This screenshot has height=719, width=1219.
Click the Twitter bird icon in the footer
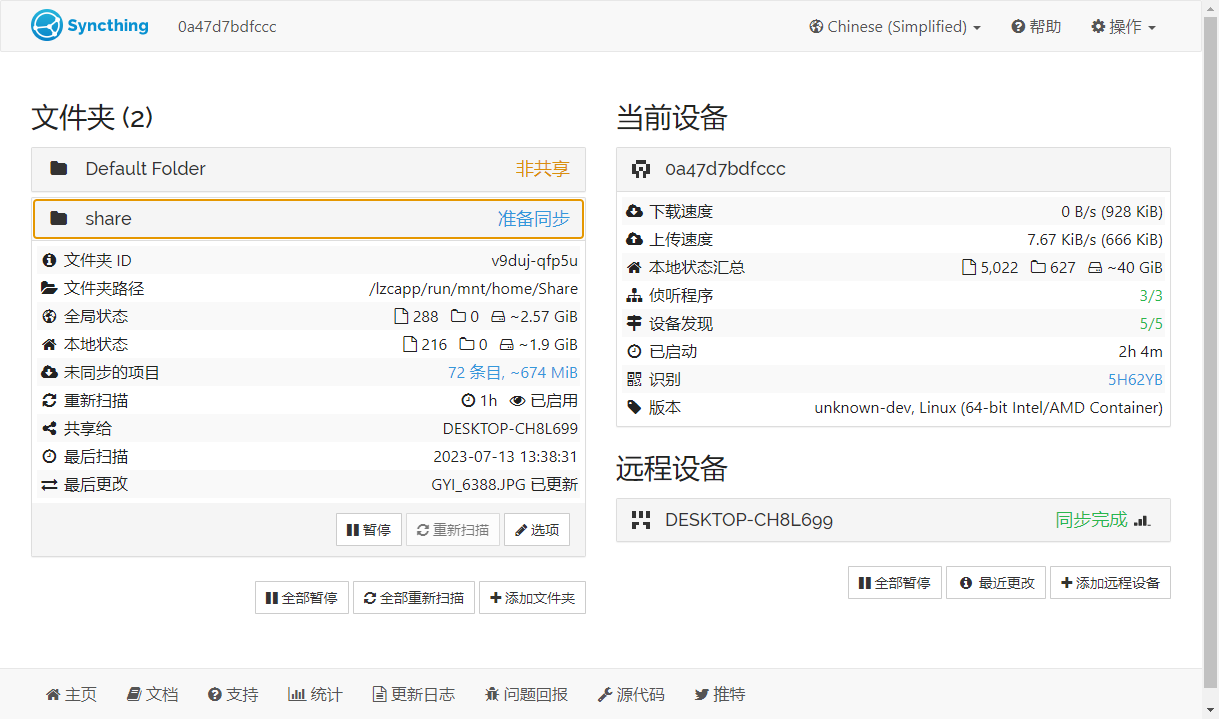702,694
